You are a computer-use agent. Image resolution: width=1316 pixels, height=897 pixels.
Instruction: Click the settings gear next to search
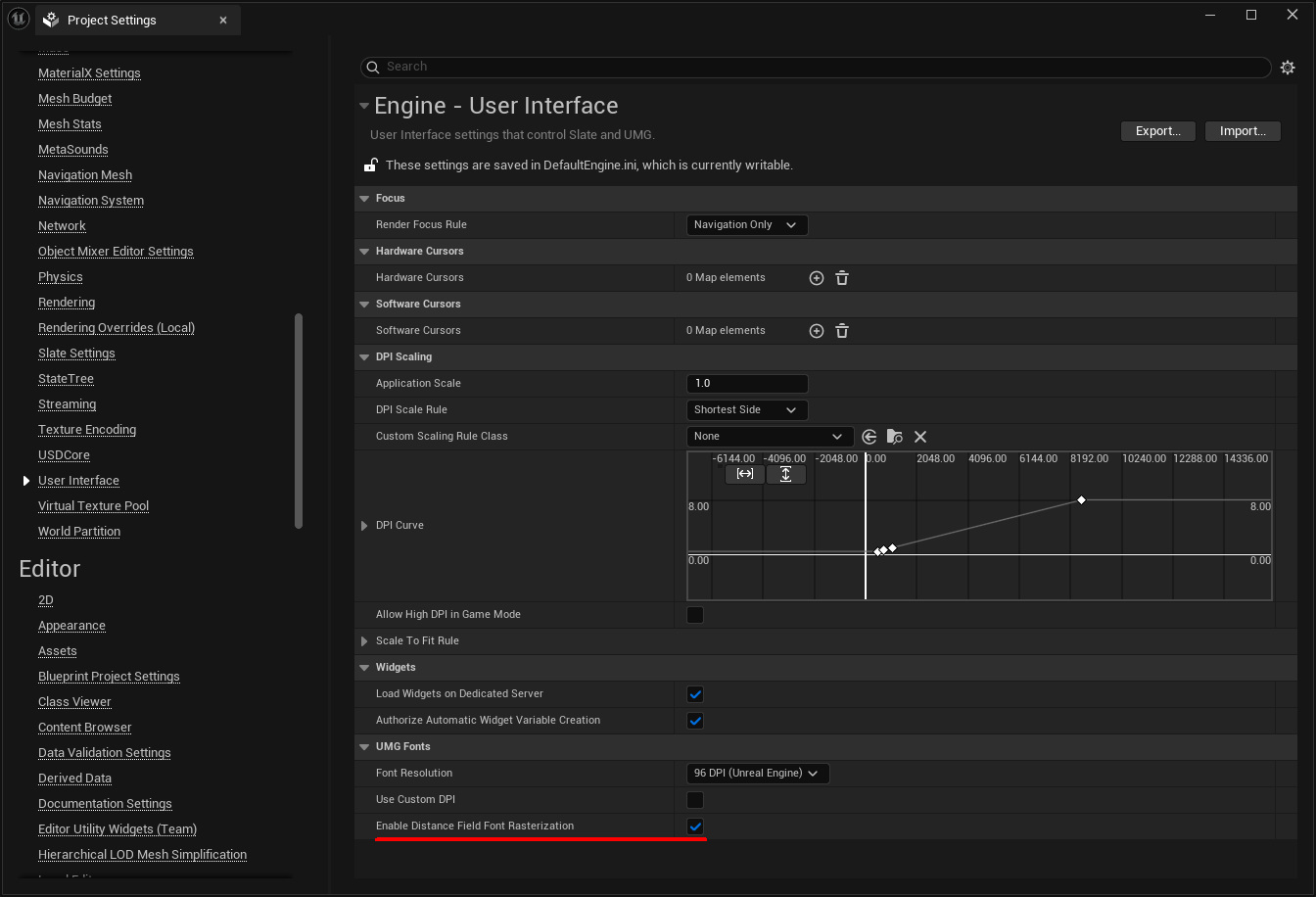point(1288,68)
